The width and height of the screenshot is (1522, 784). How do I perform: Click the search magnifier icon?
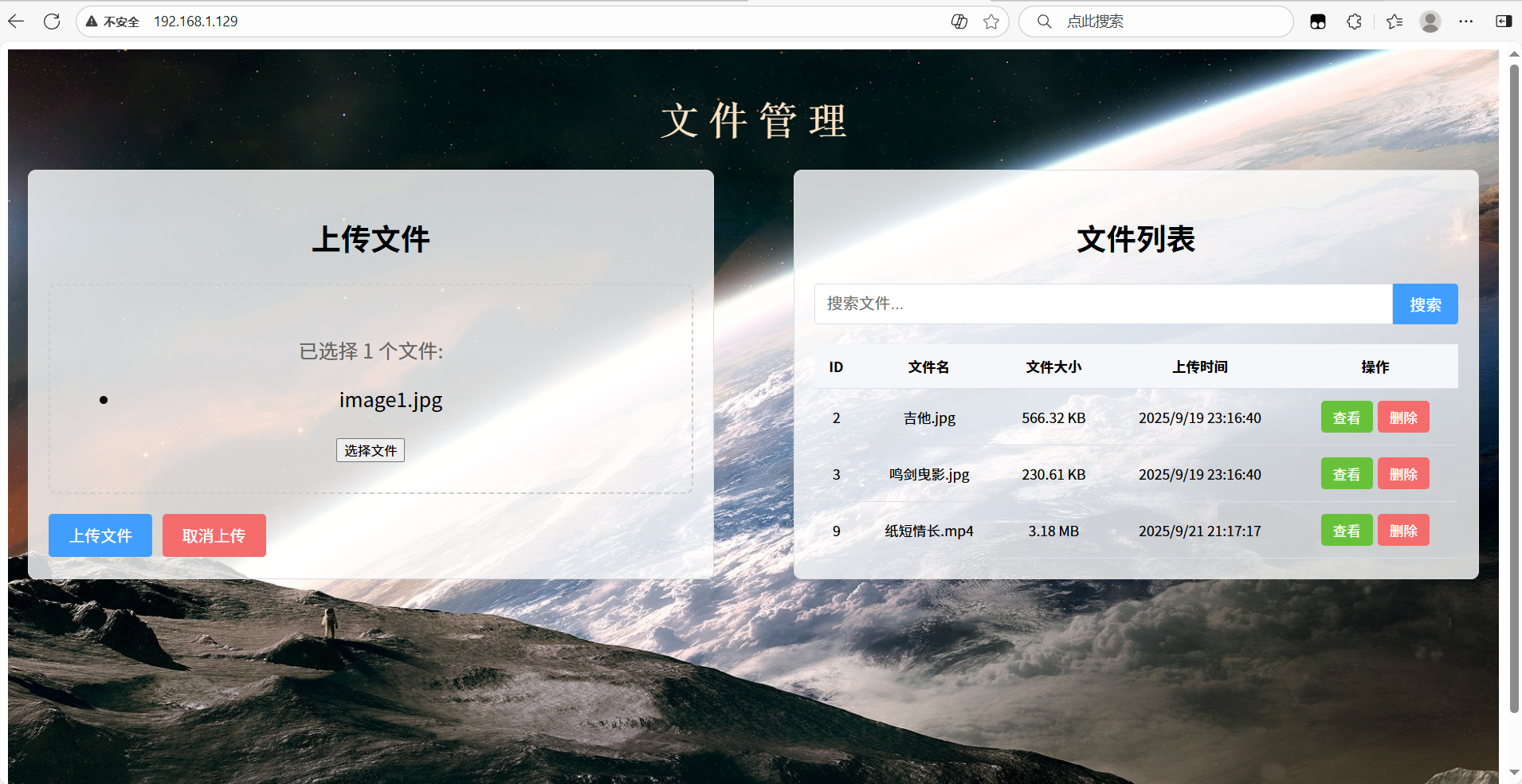[x=1044, y=22]
